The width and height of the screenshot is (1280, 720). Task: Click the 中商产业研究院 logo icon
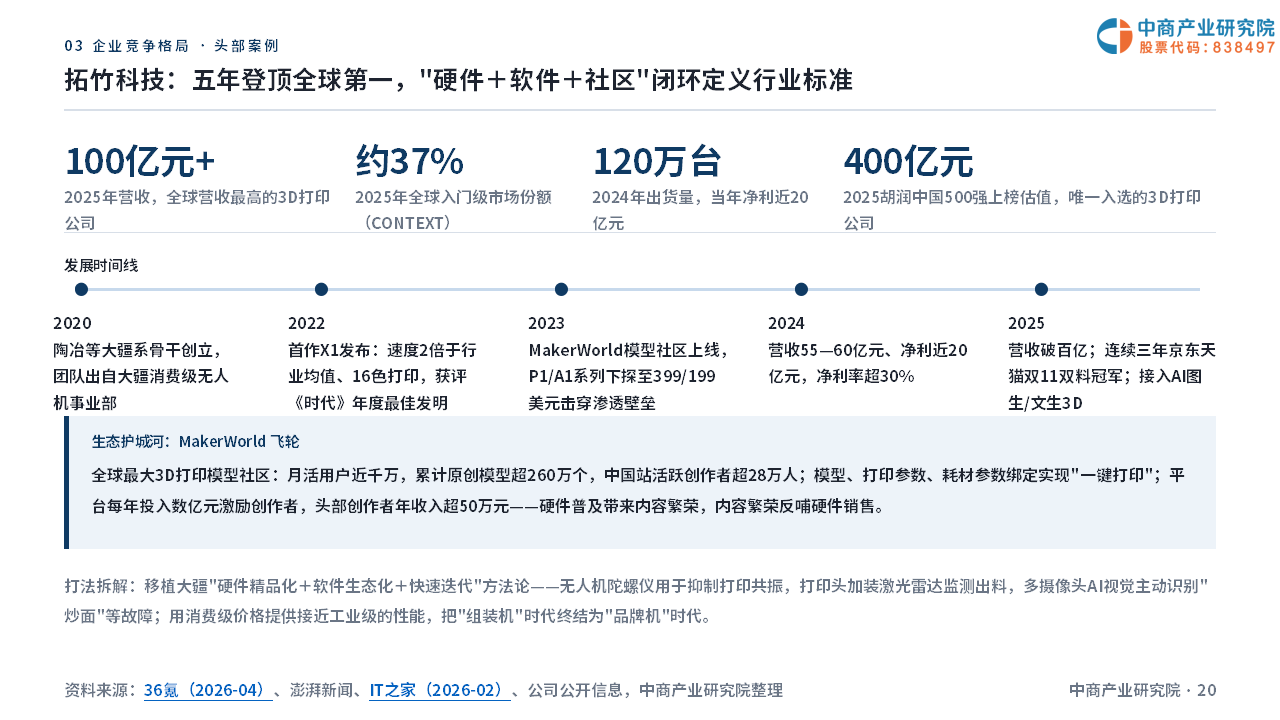coord(1114,36)
